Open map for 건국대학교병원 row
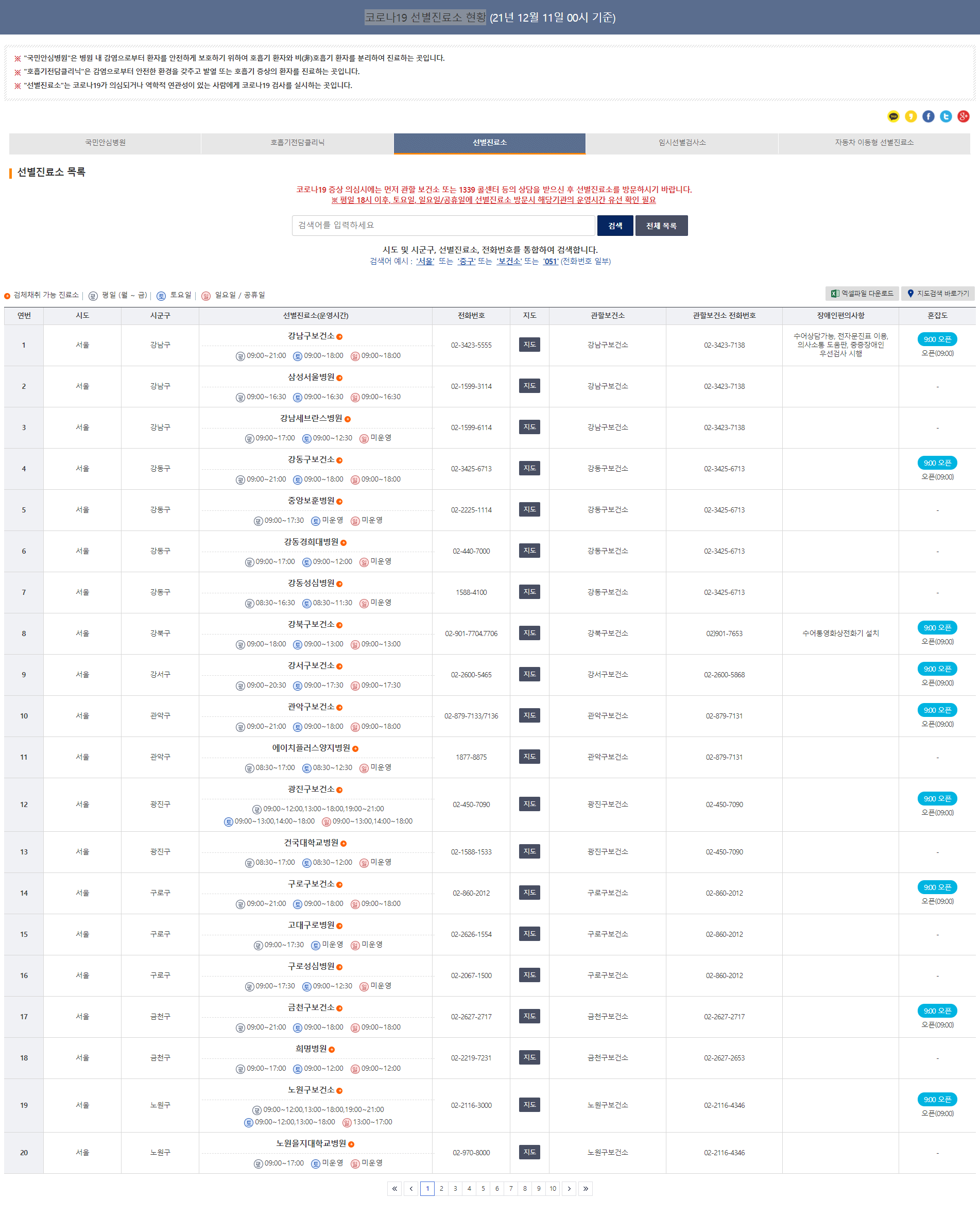This screenshot has width=980, height=1216. 529,851
